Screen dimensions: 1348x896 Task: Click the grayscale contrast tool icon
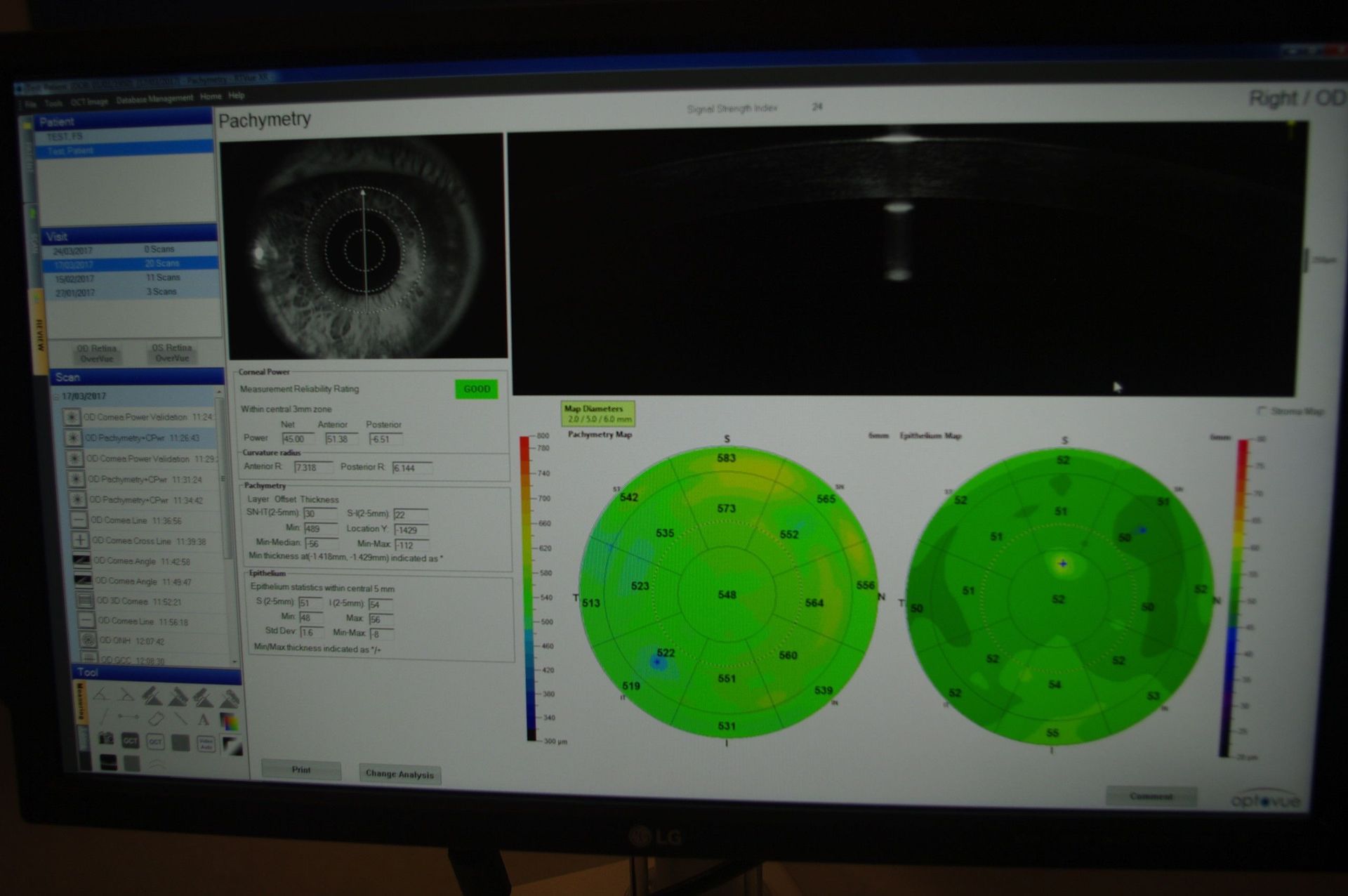[x=232, y=746]
